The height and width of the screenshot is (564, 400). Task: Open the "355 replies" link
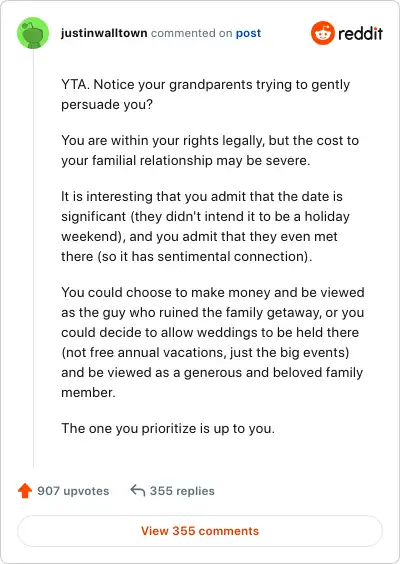pos(182,491)
